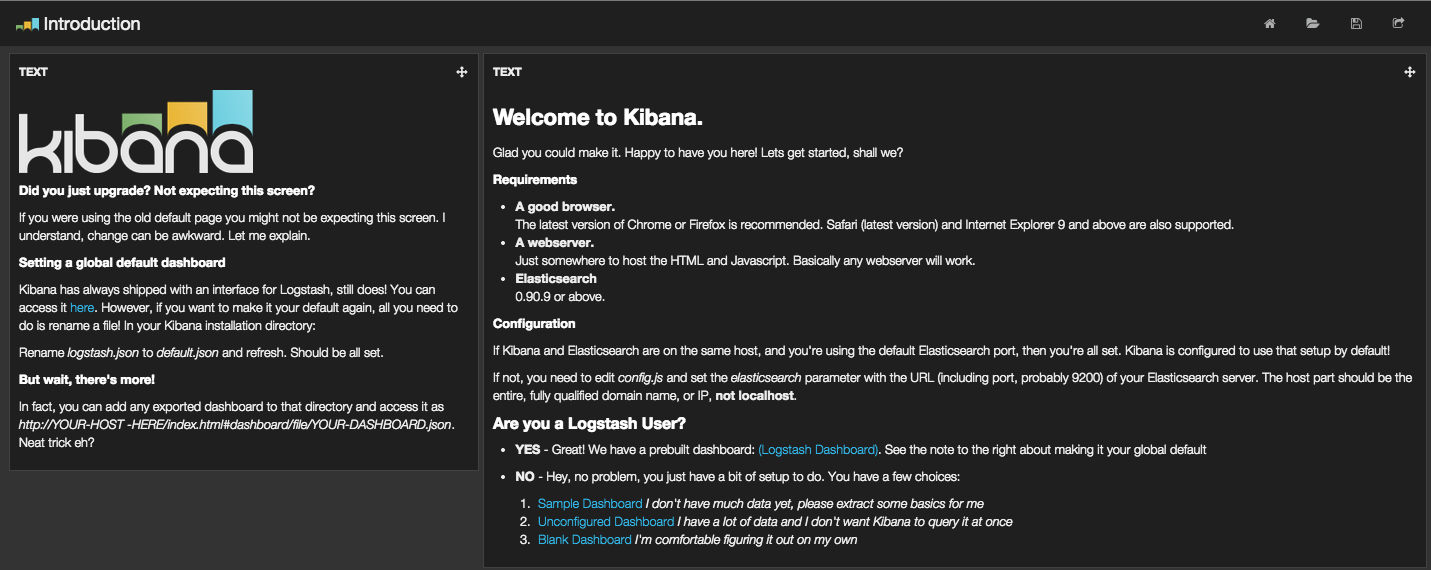Click the right panel's TEXT label

507,72
